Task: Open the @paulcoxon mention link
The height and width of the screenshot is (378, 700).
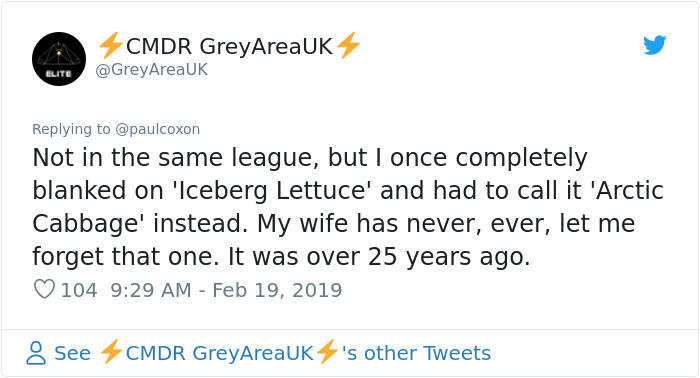Action: (x=158, y=129)
